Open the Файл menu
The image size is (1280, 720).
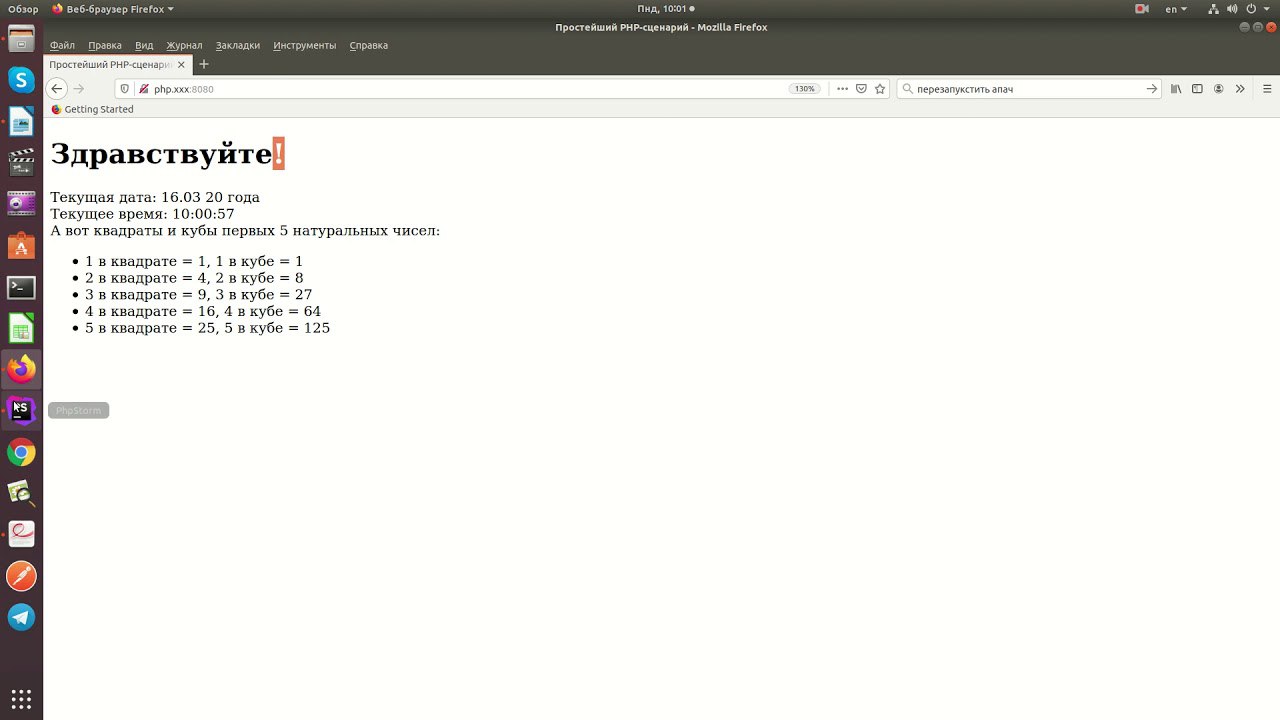pos(62,45)
